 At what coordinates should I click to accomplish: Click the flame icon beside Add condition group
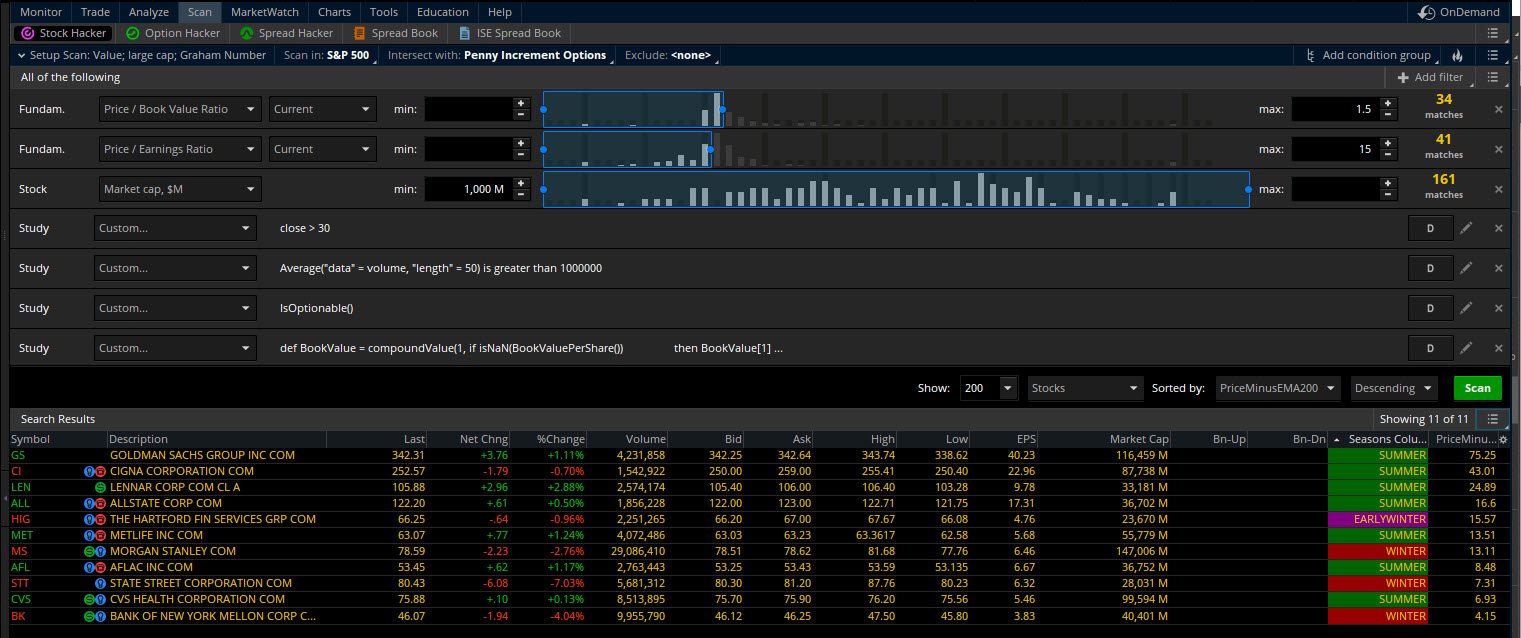(1457, 56)
